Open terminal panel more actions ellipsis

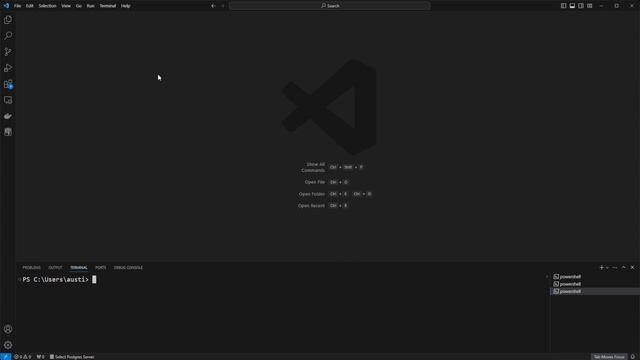[x=615, y=267]
